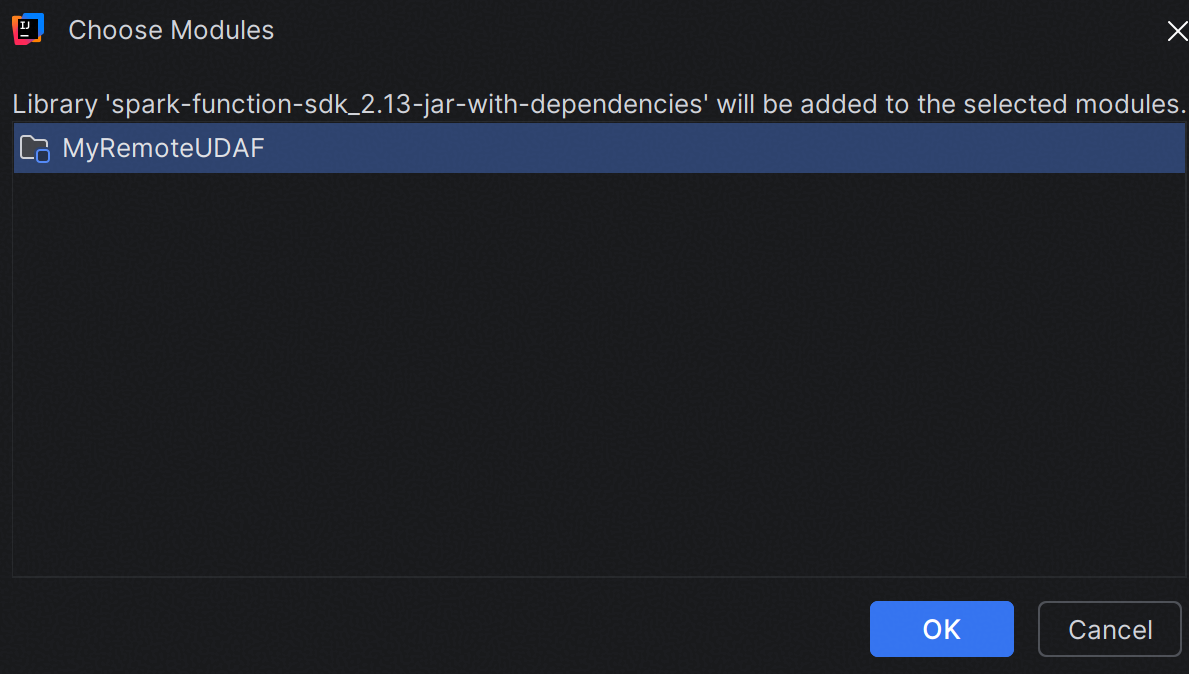
Task: Click empty area of the modules list
Action: coord(599,375)
